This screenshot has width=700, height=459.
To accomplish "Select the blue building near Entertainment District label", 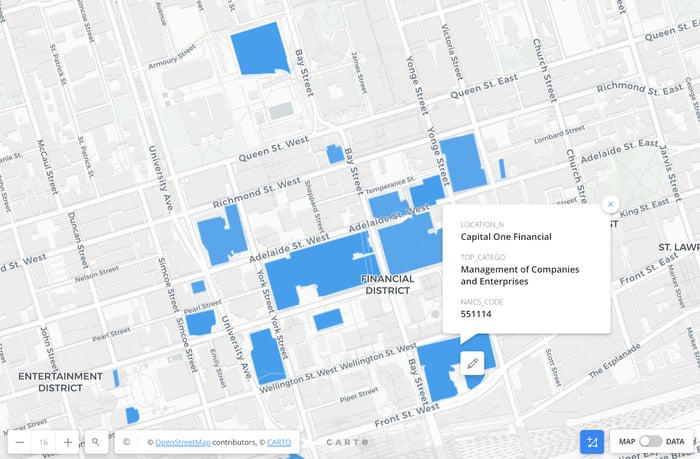I will coord(116,378).
